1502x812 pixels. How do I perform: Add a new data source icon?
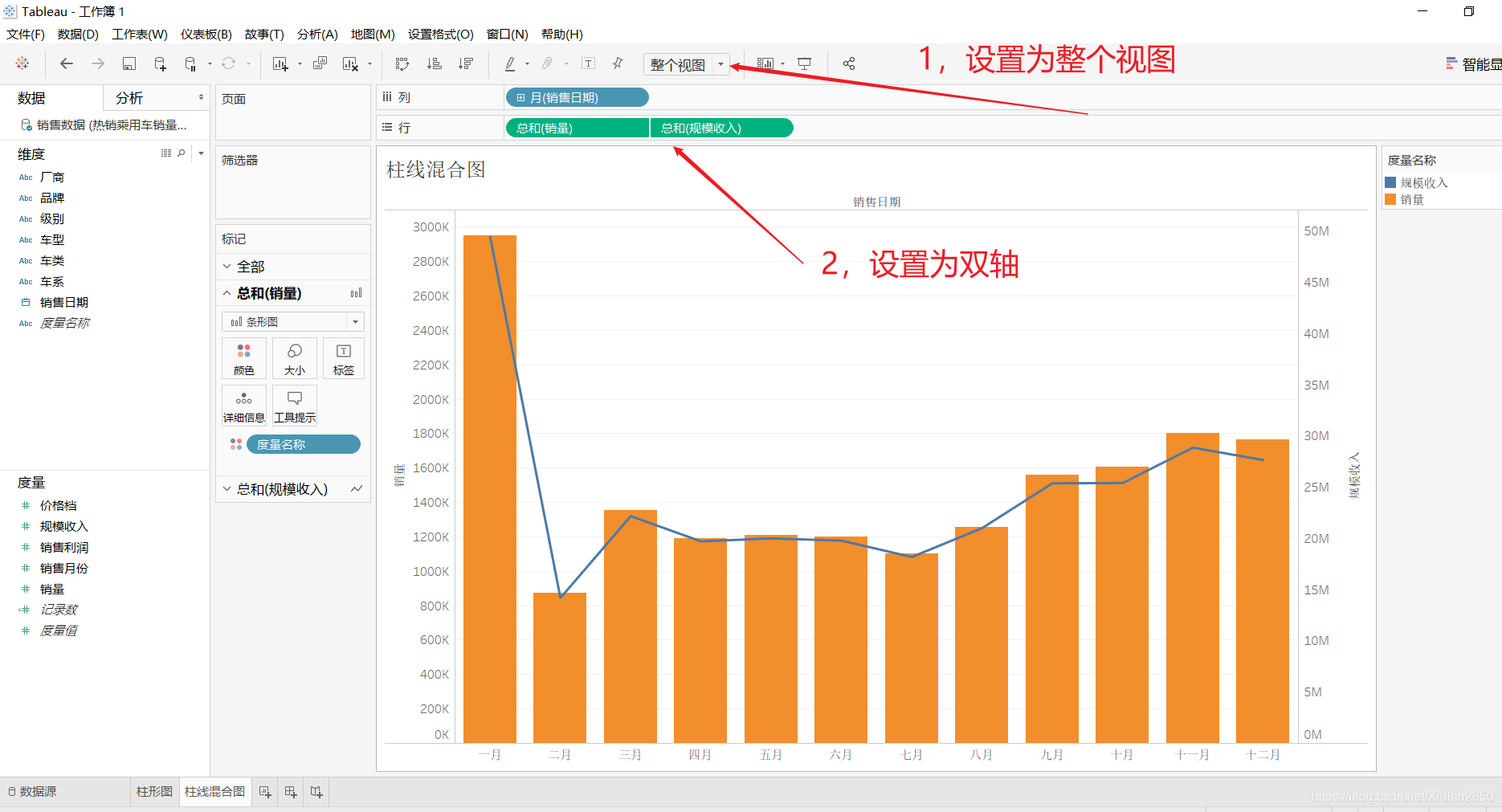pos(160,63)
